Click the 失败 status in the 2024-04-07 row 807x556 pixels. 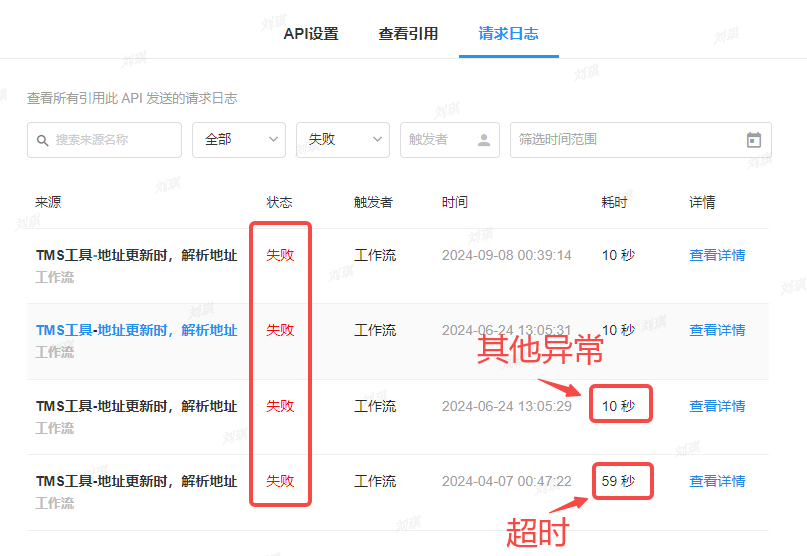tap(280, 481)
